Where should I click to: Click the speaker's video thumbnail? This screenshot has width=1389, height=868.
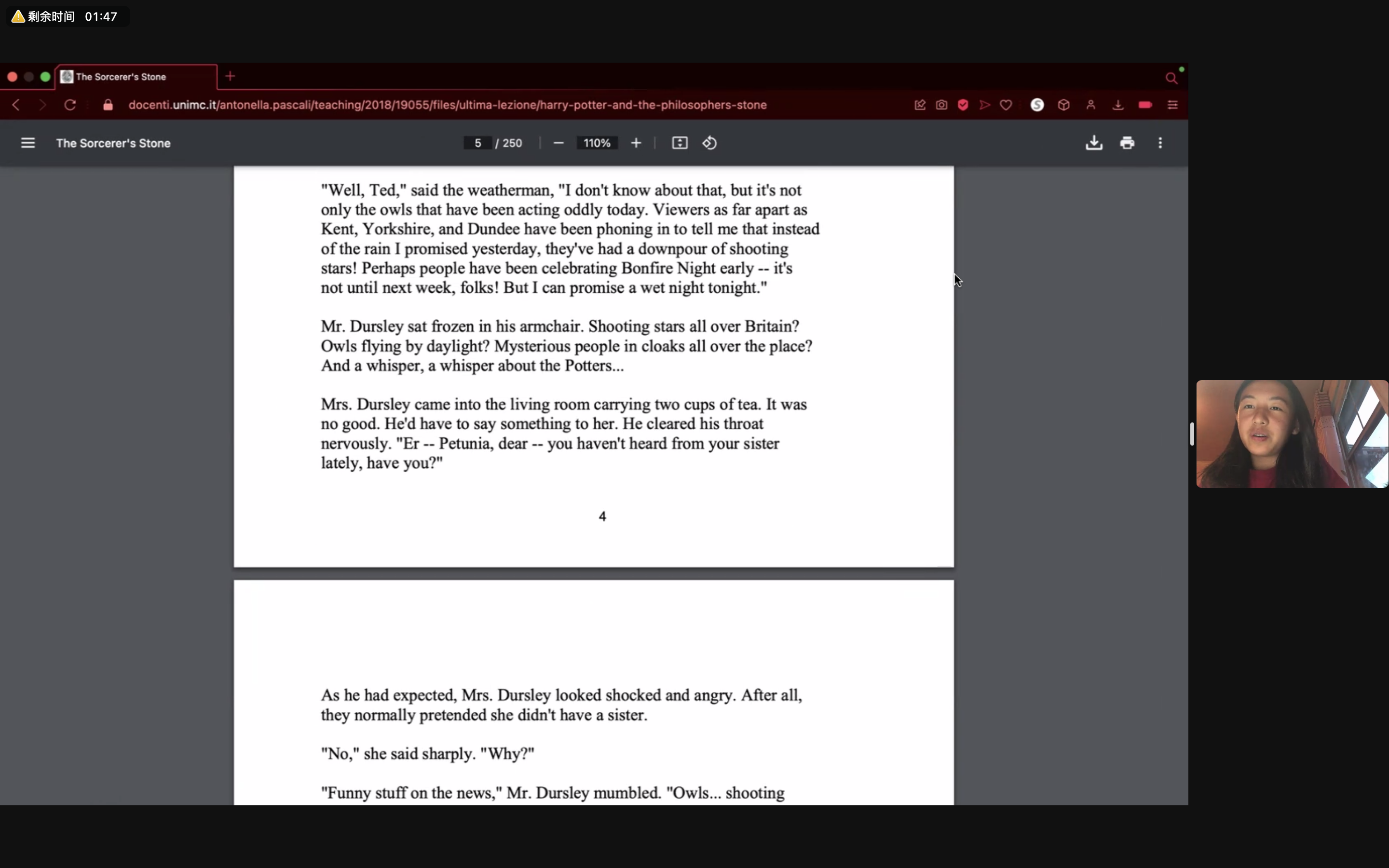point(1292,434)
